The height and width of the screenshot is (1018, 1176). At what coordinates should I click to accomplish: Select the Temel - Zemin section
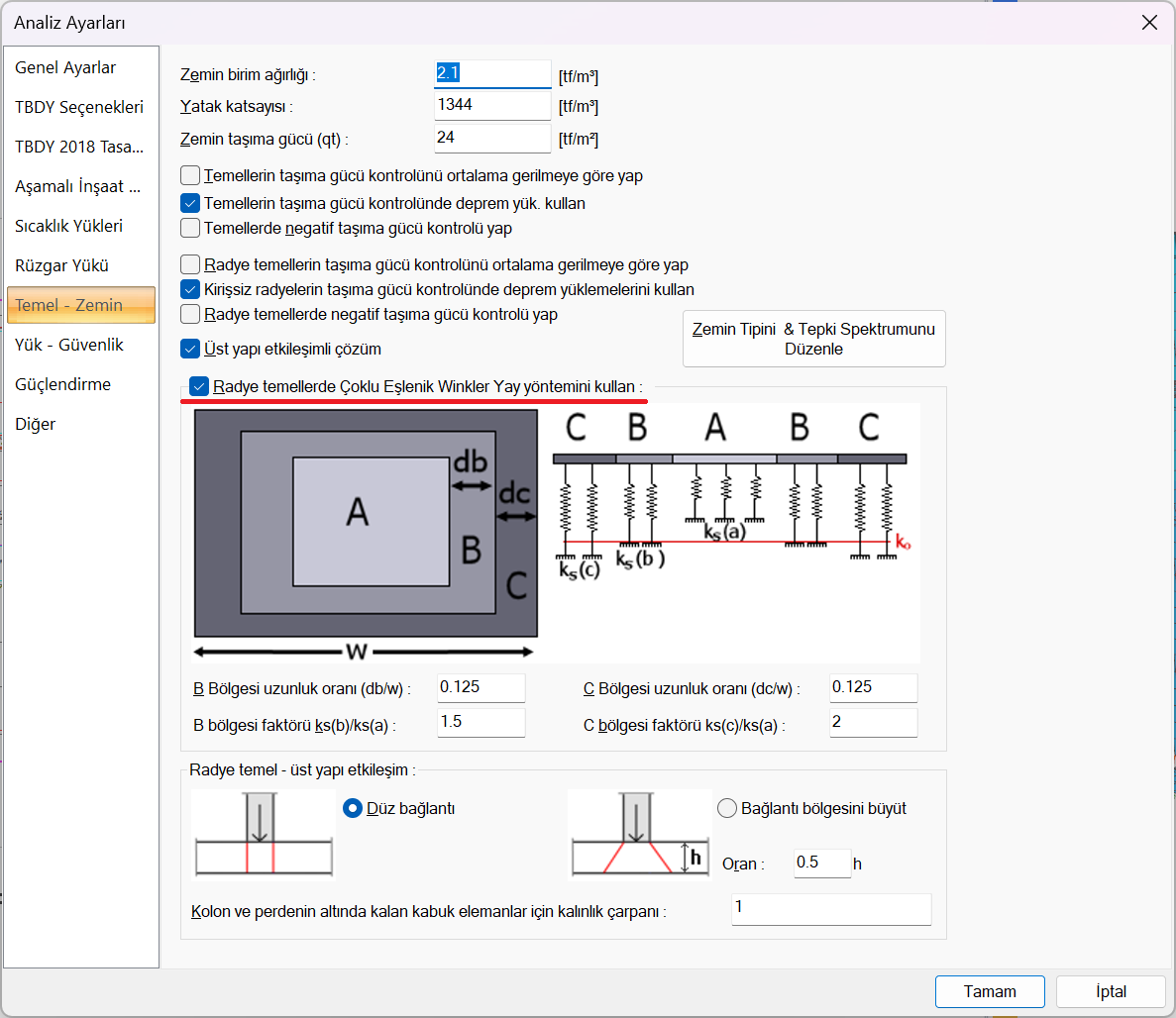click(81, 305)
